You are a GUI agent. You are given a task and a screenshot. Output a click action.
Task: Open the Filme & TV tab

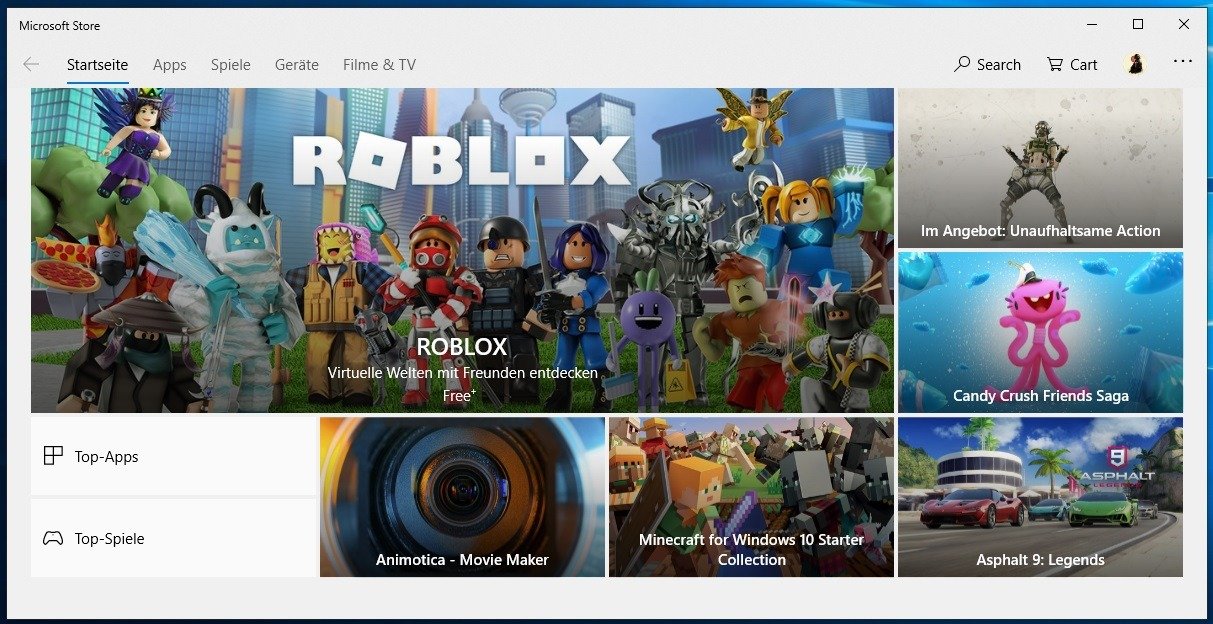pyautogui.click(x=379, y=65)
